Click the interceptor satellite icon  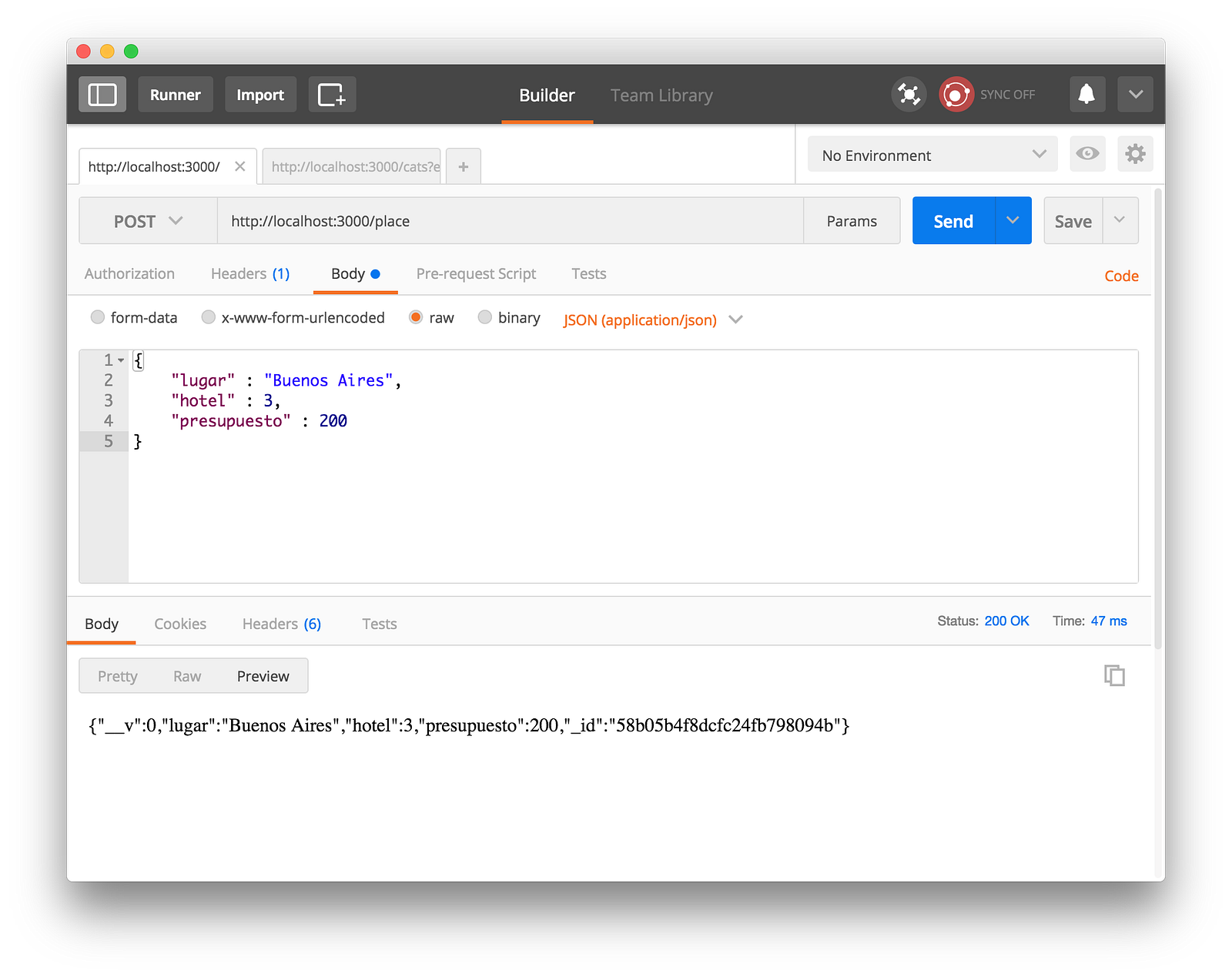coord(909,95)
